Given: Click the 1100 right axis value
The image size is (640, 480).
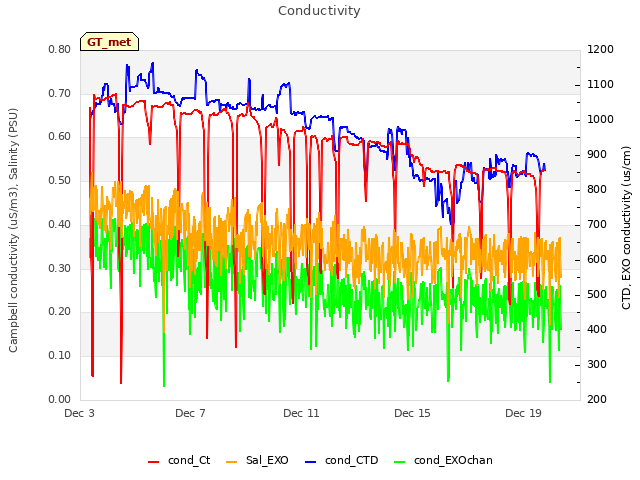Looking at the screenshot, I should (x=600, y=84).
